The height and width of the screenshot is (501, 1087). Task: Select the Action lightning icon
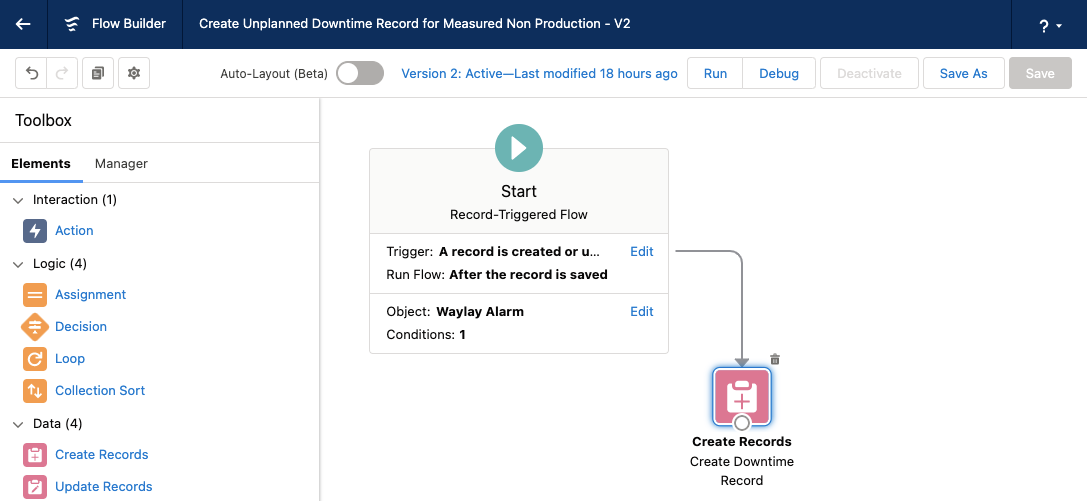click(x=35, y=231)
